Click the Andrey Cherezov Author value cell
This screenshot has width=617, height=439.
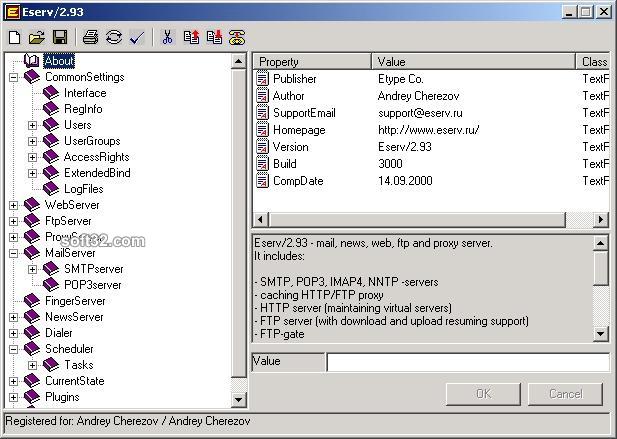(418, 96)
